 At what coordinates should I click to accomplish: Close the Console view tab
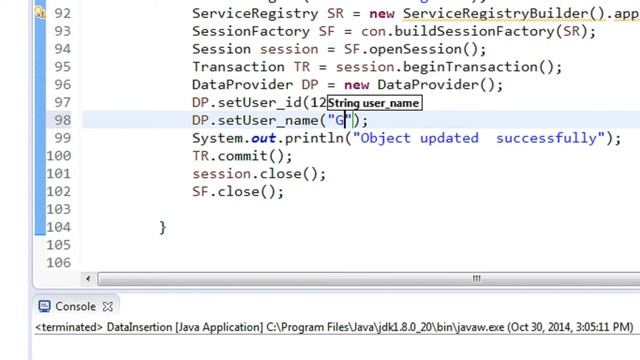[108, 307]
